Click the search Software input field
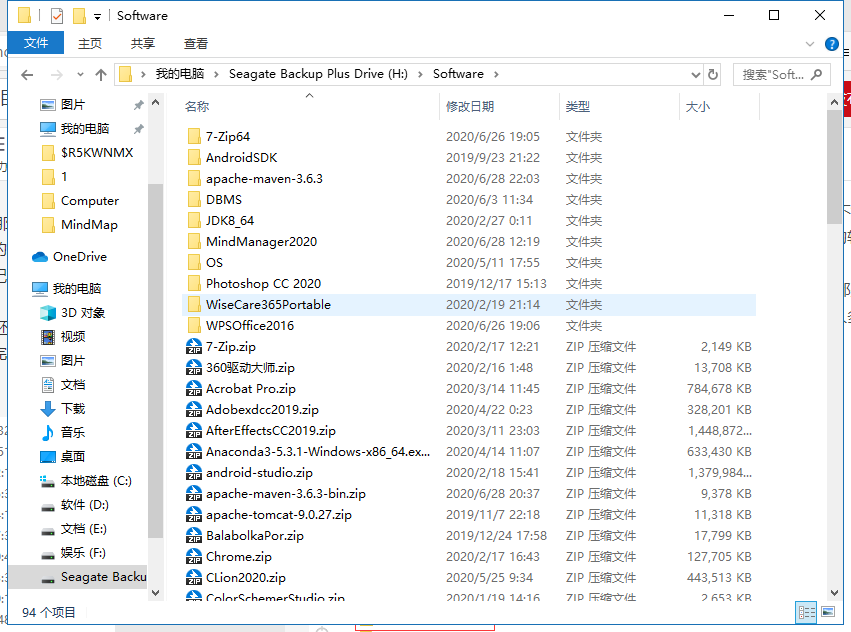The height and width of the screenshot is (632, 851). (782, 74)
